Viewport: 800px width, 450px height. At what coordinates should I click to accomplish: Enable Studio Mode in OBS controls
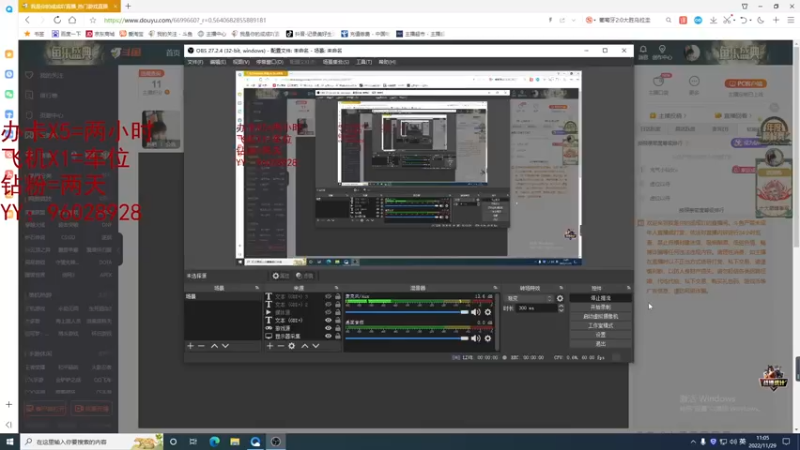pyautogui.click(x=601, y=326)
